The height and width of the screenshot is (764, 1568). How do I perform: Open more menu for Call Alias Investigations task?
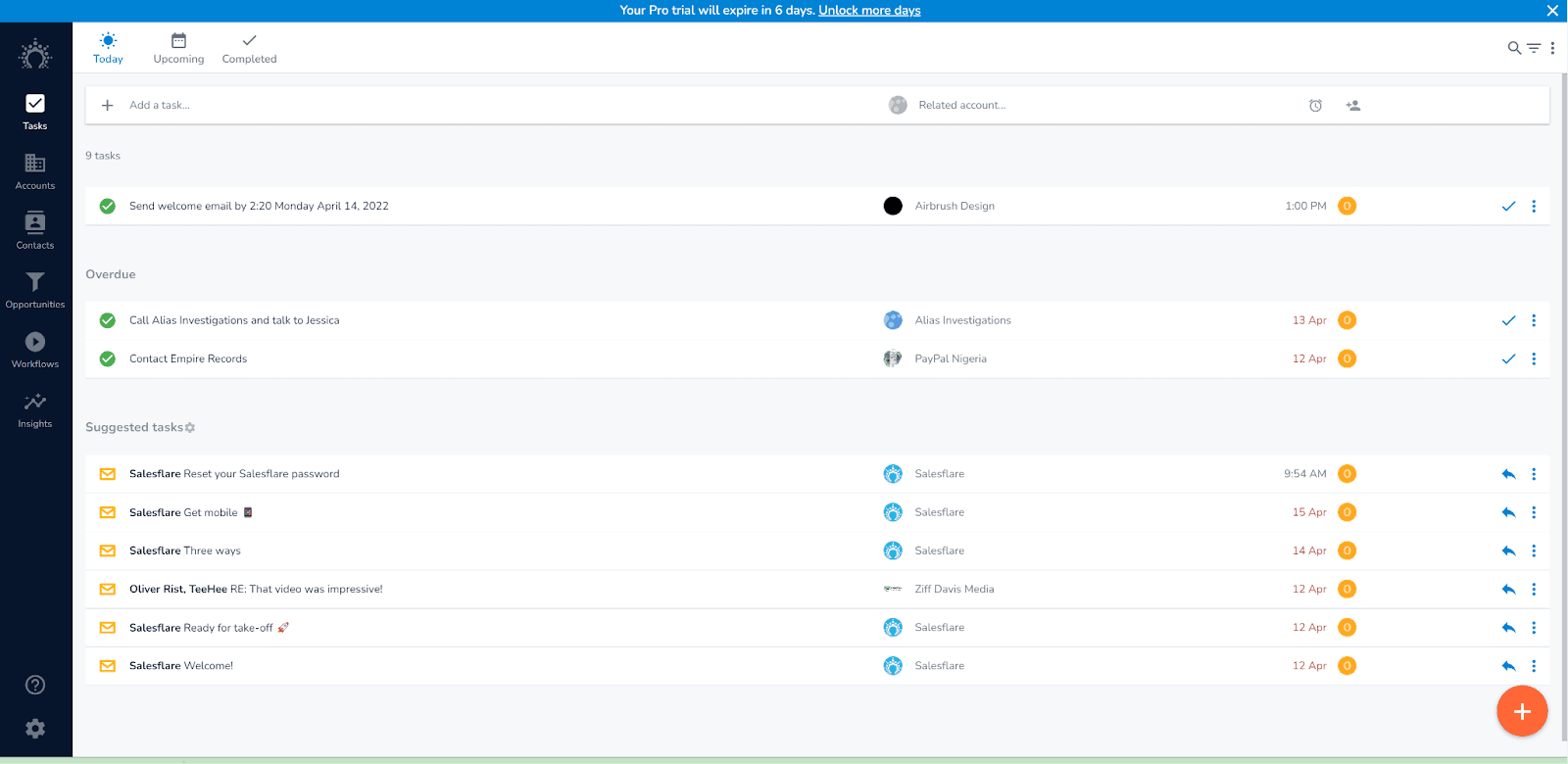(1534, 320)
